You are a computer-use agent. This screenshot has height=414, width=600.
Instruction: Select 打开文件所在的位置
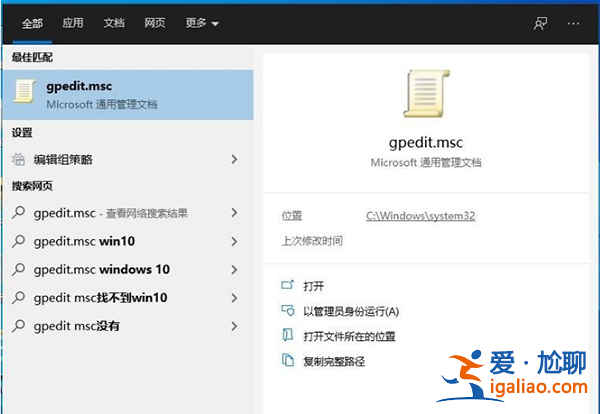click(x=349, y=336)
